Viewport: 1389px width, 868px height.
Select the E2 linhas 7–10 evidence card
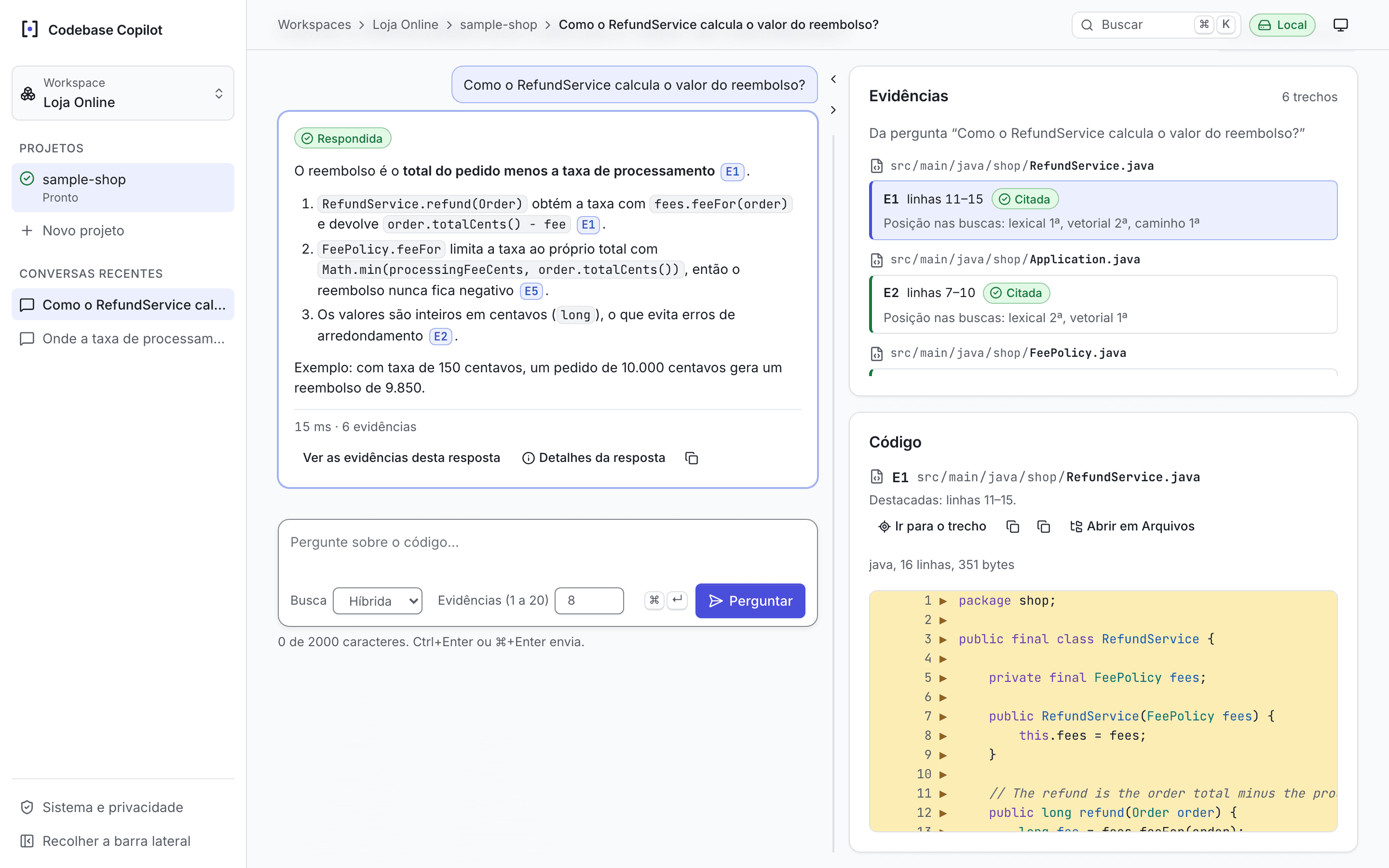click(1103, 304)
